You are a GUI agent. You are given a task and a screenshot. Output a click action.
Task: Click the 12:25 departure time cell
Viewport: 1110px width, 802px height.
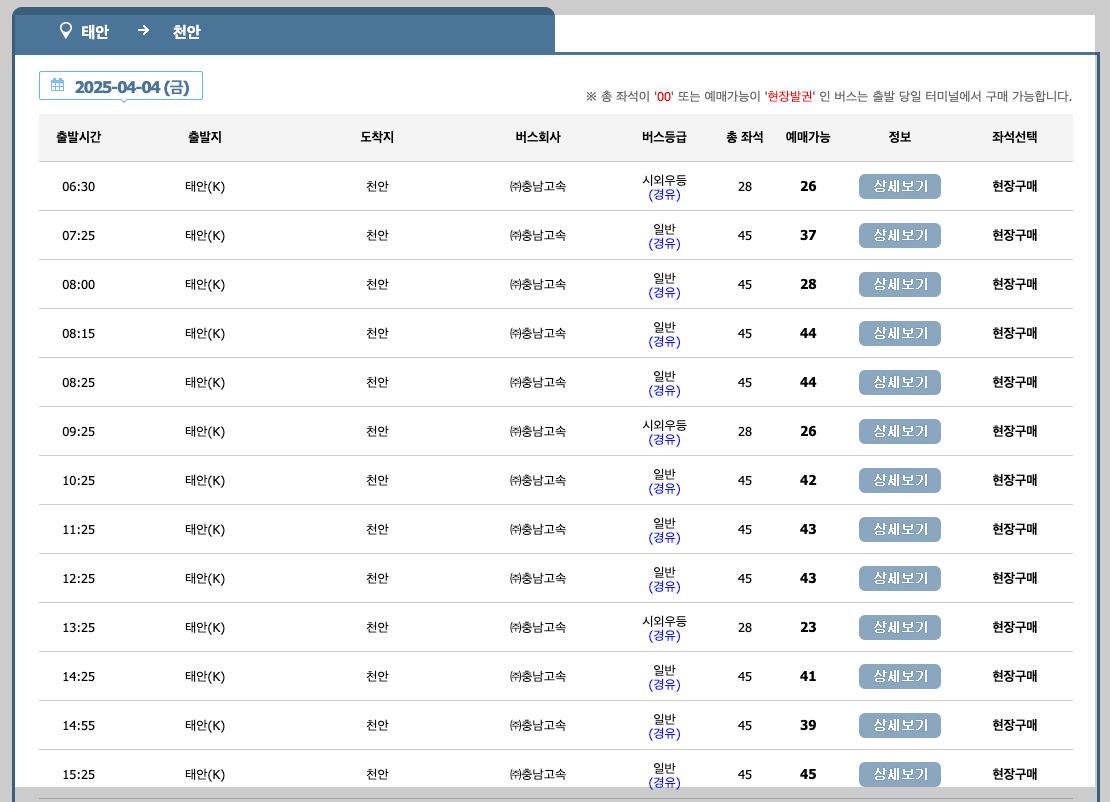click(x=79, y=578)
